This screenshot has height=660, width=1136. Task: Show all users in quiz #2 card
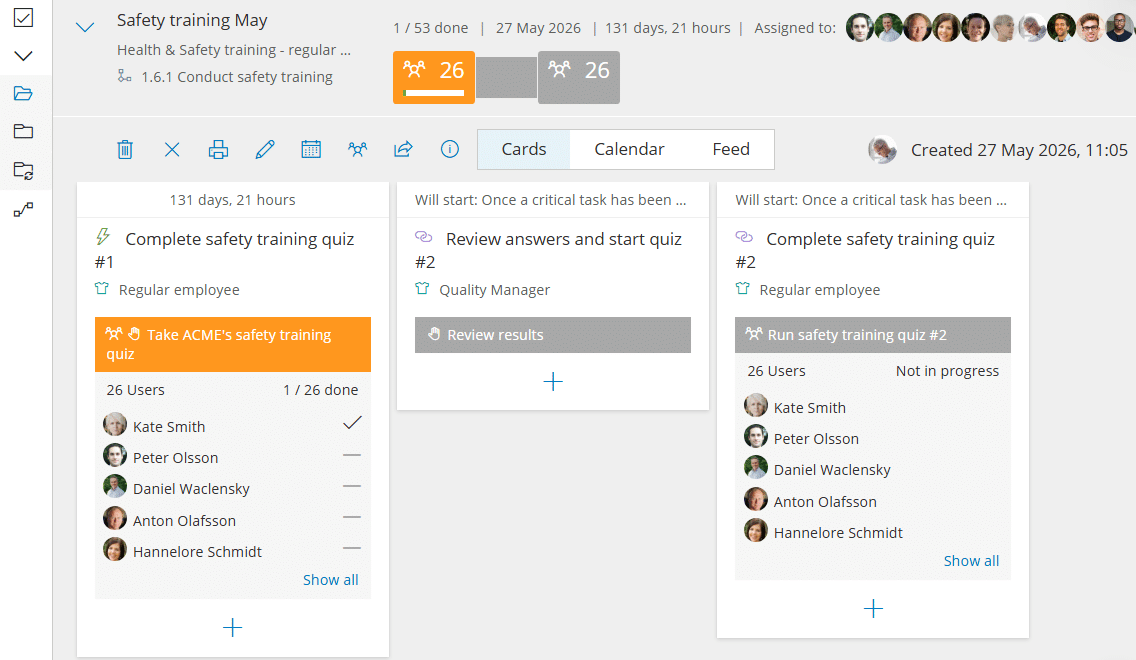pos(971,561)
